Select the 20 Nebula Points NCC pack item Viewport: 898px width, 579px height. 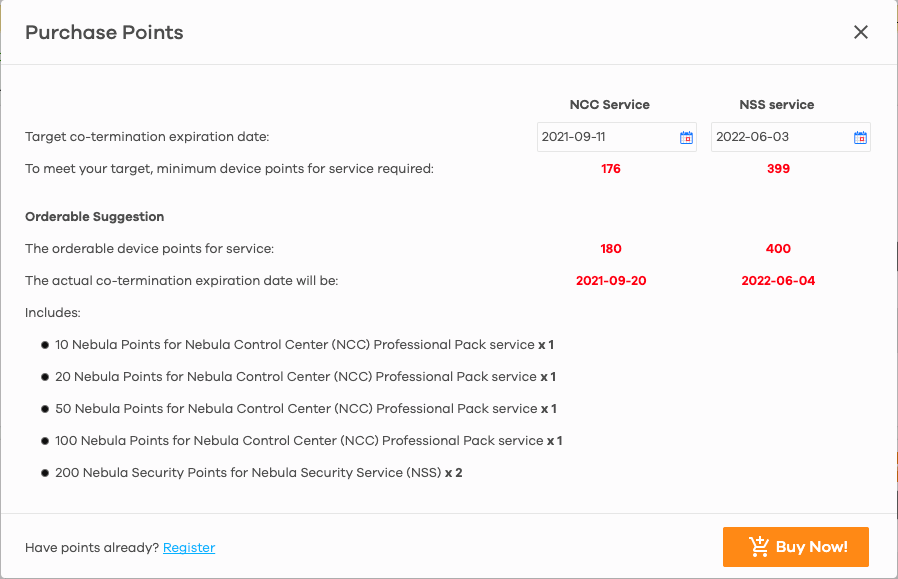[x=306, y=377]
